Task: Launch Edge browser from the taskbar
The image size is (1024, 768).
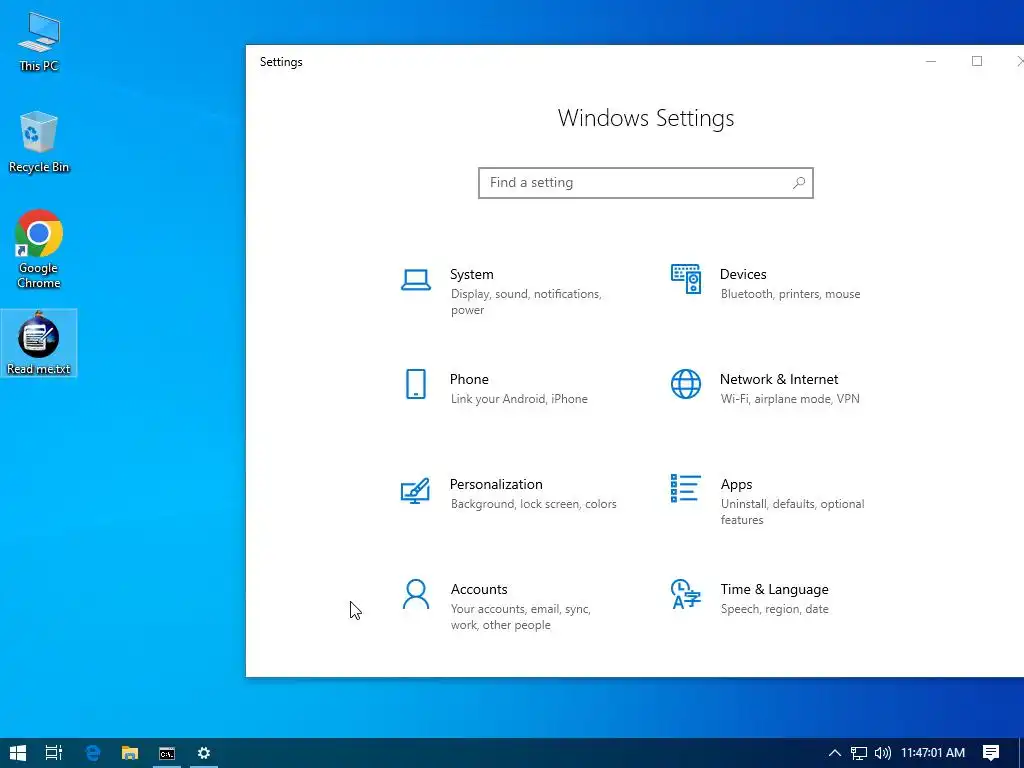Action: [93, 753]
